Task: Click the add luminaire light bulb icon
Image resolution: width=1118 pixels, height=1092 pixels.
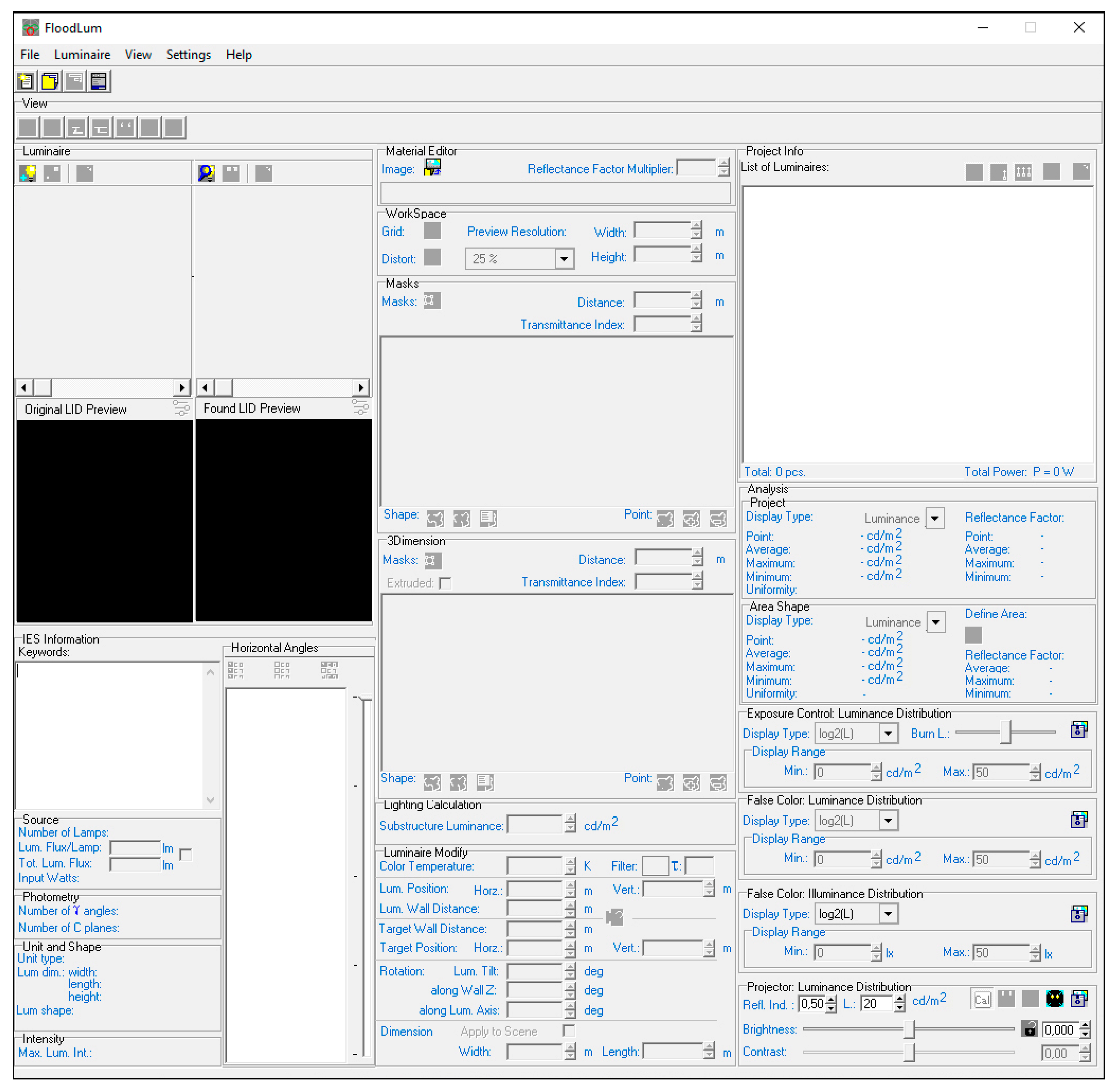Action: point(27,173)
